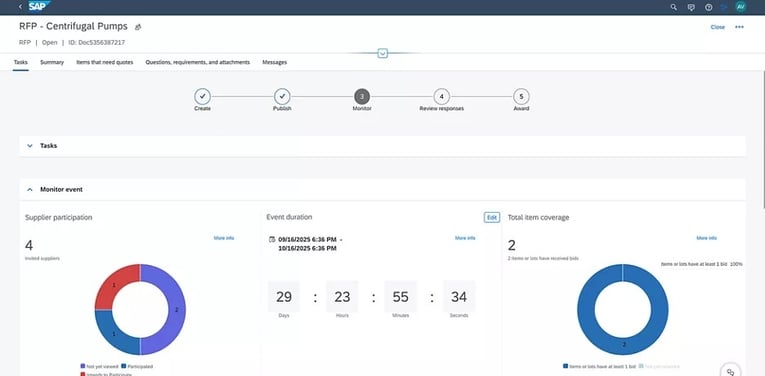Click the 'ID: Doc5356387217' text

pos(97,42)
